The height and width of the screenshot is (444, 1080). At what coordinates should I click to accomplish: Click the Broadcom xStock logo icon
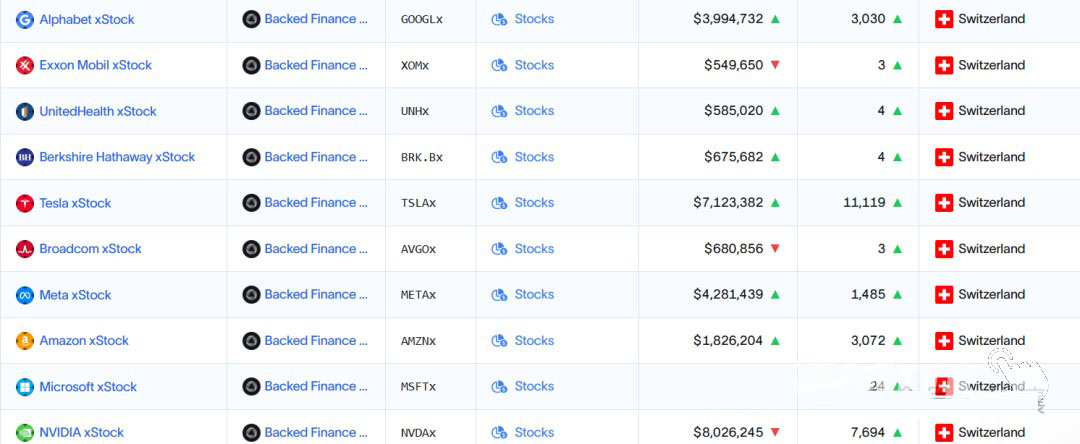[x=25, y=249]
